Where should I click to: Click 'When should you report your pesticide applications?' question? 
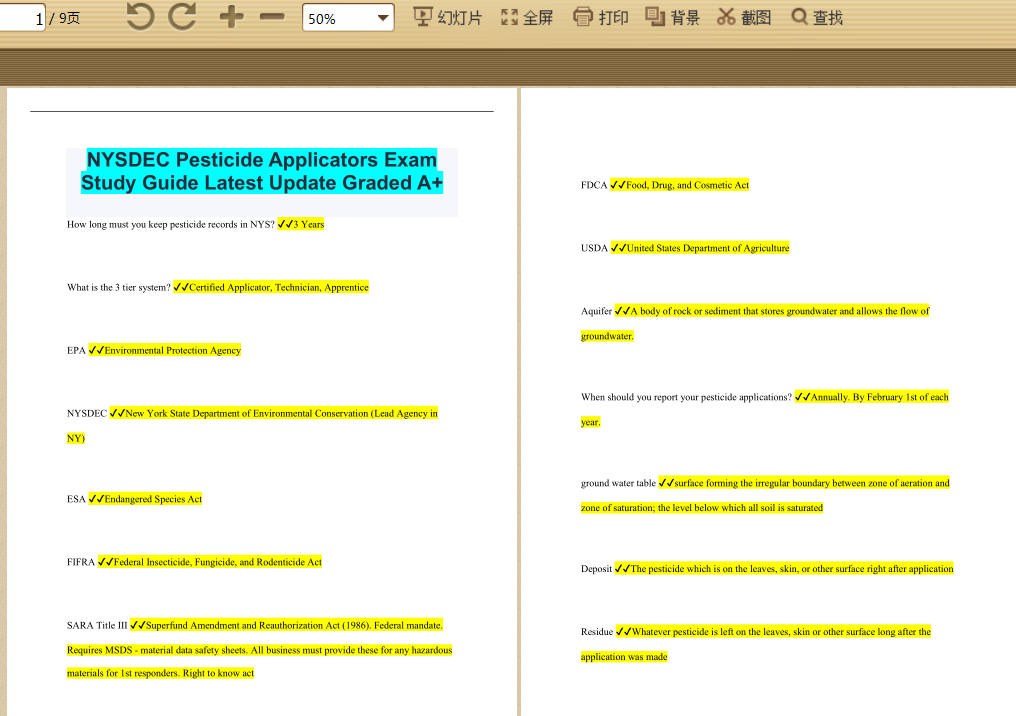686,397
